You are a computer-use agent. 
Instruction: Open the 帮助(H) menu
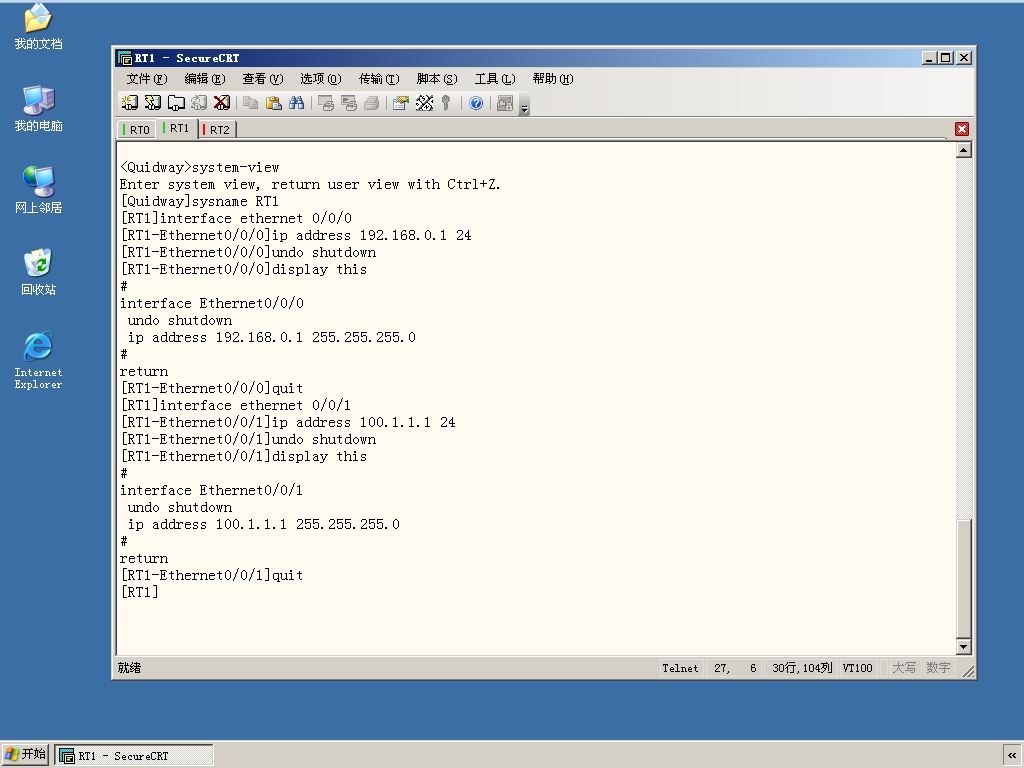point(552,79)
